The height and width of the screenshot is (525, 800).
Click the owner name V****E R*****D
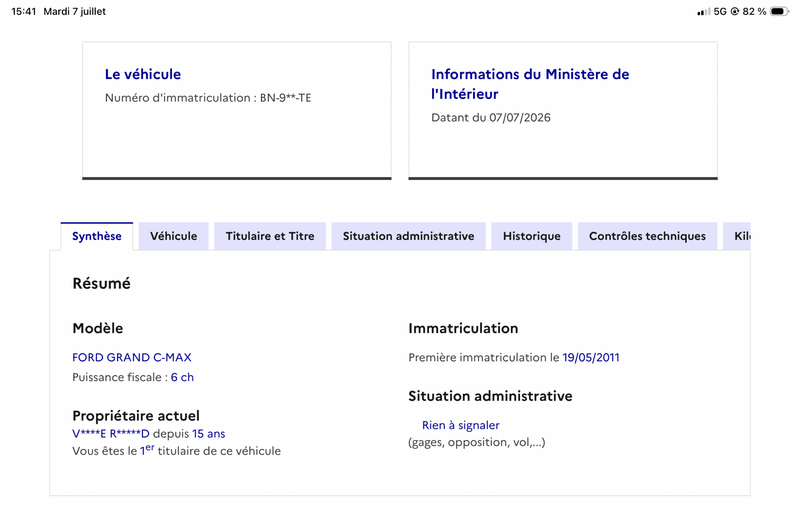[x=111, y=434]
